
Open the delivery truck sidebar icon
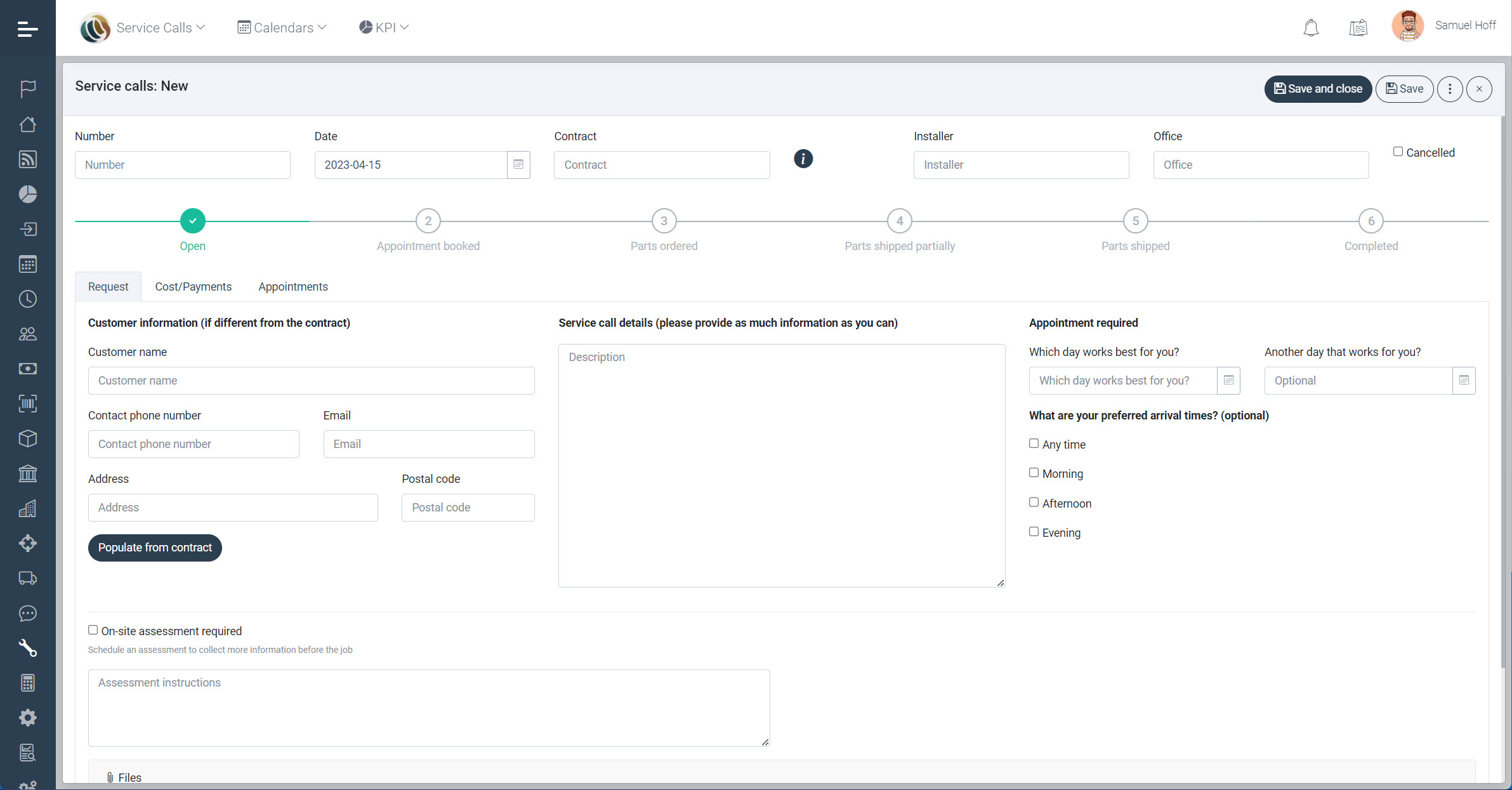click(27, 578)
